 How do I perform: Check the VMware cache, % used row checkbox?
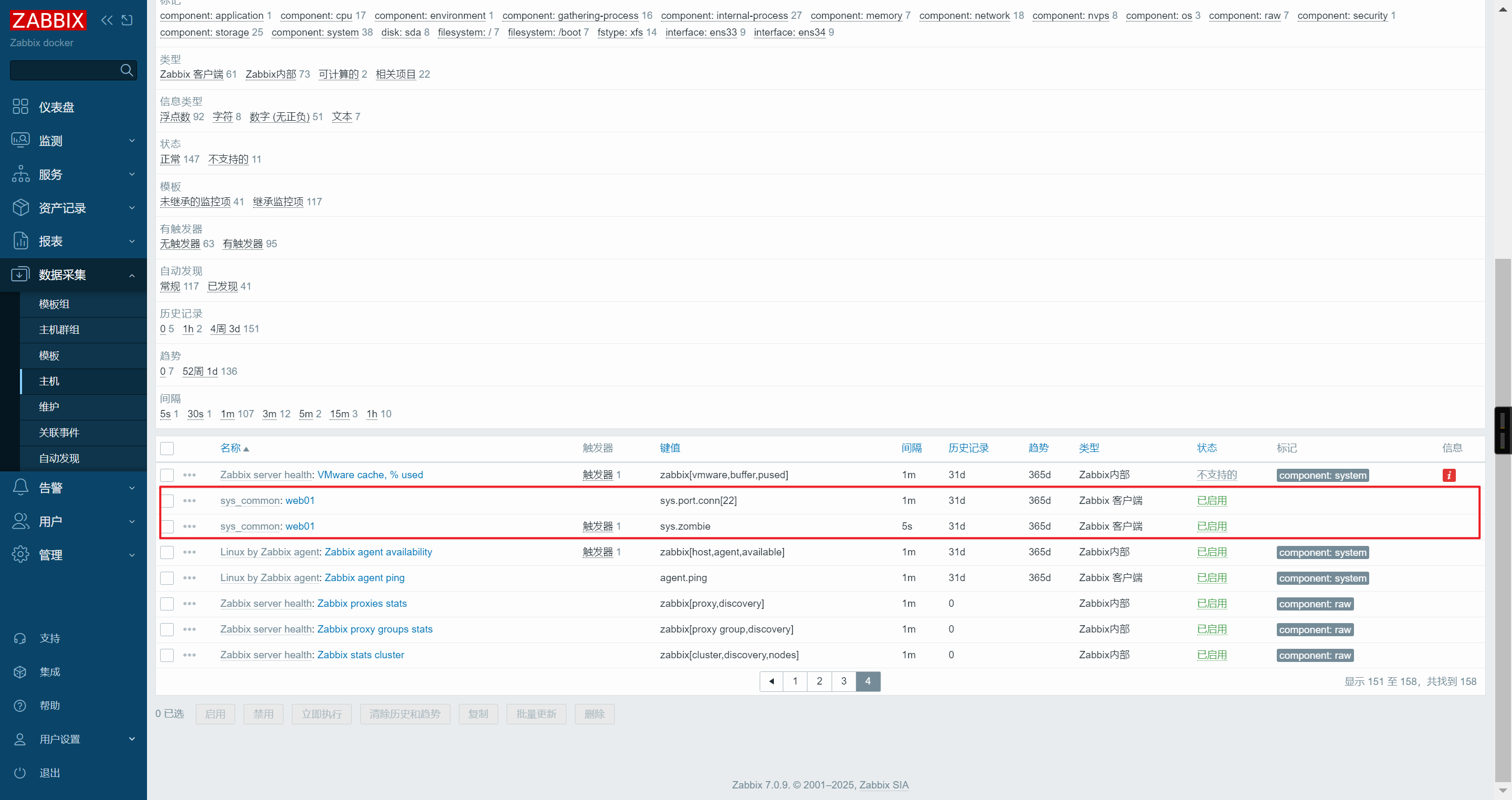(x=167, y=475)
